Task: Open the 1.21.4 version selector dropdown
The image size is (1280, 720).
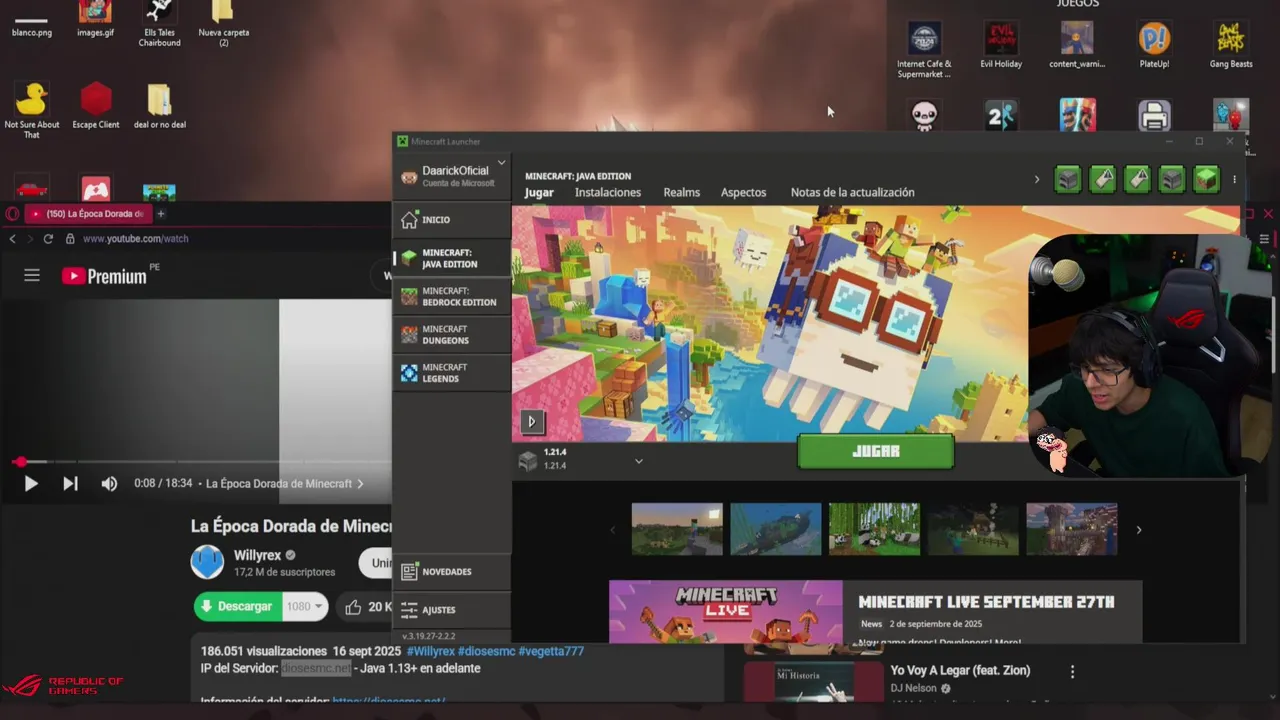Action: [x=580, y=460]
